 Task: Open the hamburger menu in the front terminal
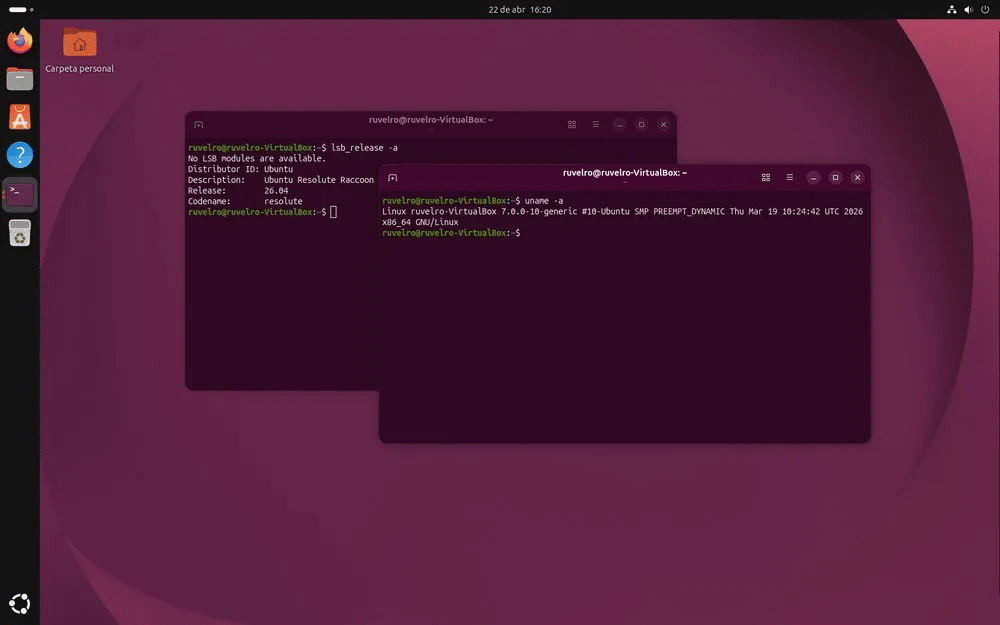(790, 177)
